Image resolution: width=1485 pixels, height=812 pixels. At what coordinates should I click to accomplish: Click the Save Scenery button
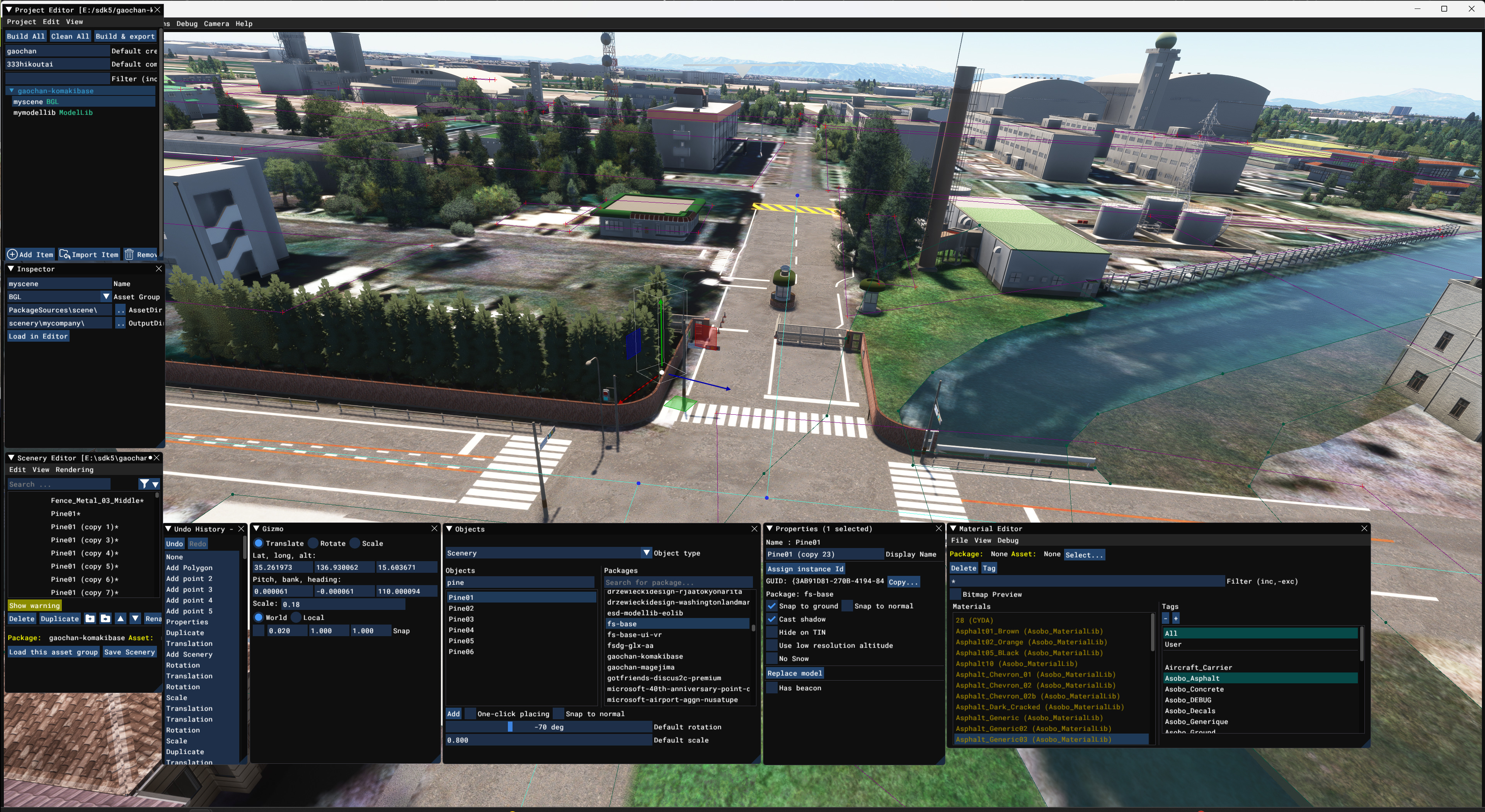[129, 652]
